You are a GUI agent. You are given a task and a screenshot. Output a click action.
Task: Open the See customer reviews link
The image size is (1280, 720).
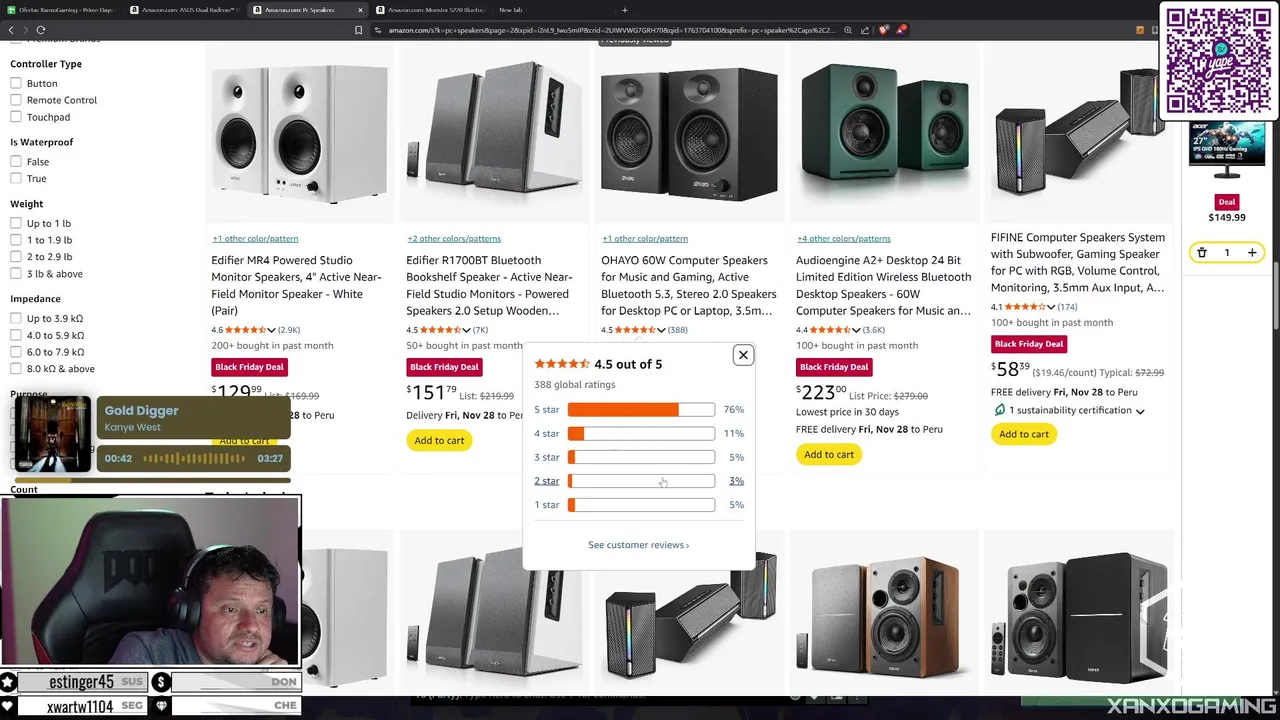[x=638, y=545]
